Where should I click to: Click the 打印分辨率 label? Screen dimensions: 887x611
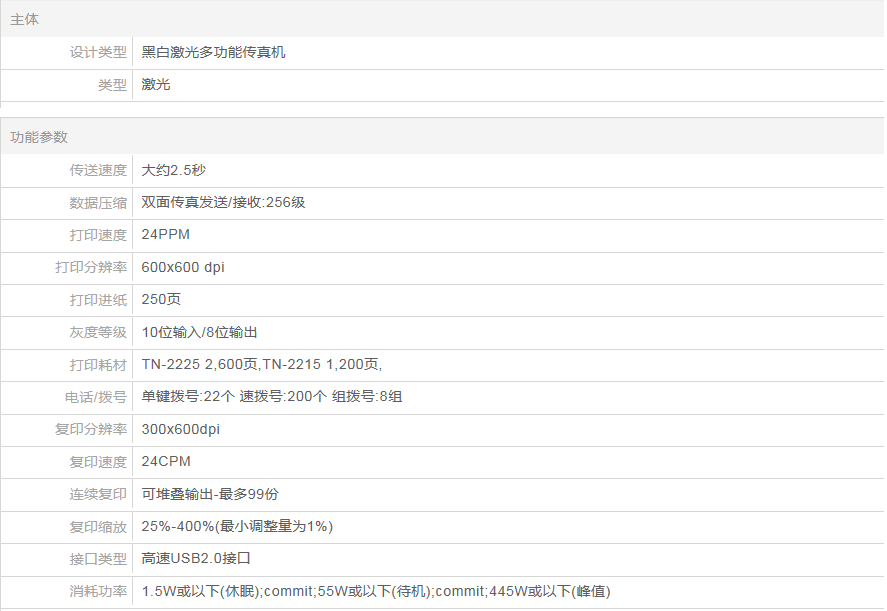click(x=91, y=268)
